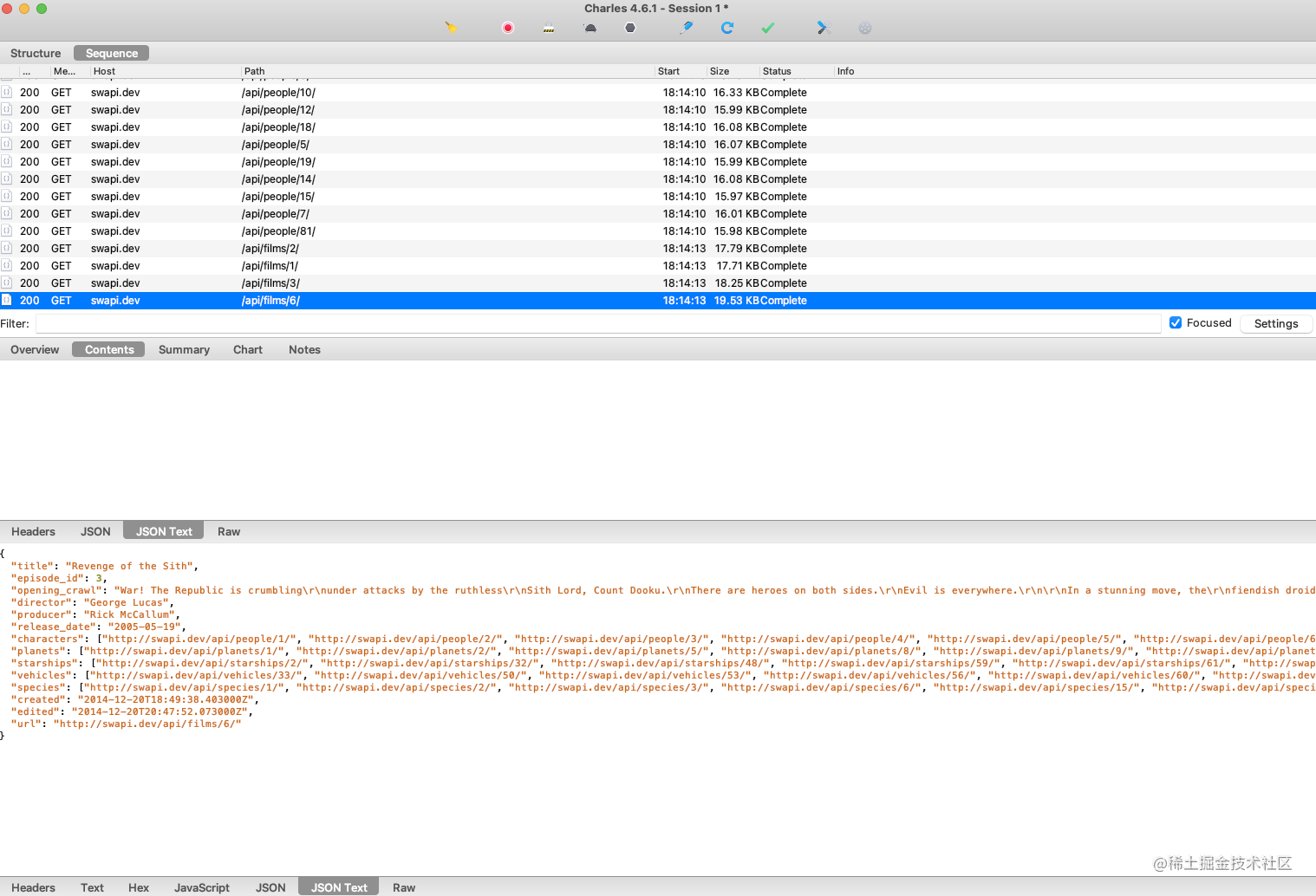The width and height of the screenshot is (1316, 896).
Task: Click into the Filter input field
Action: tap(598, 323)
